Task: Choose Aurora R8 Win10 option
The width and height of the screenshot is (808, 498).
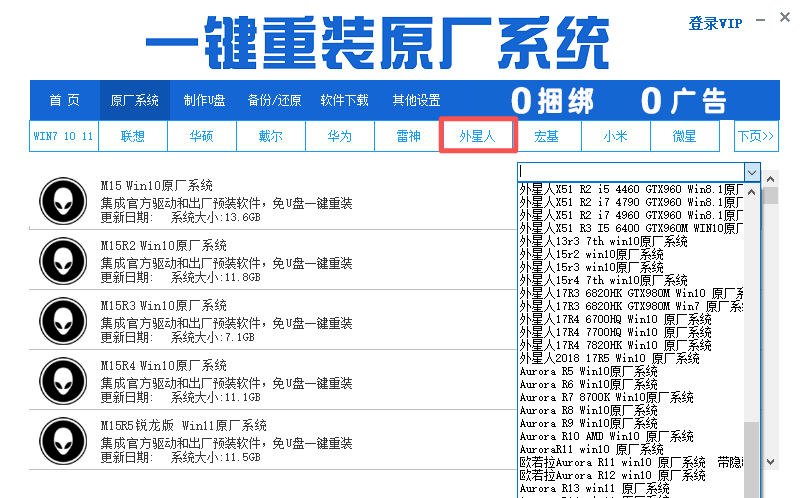Action: [631, 410]
